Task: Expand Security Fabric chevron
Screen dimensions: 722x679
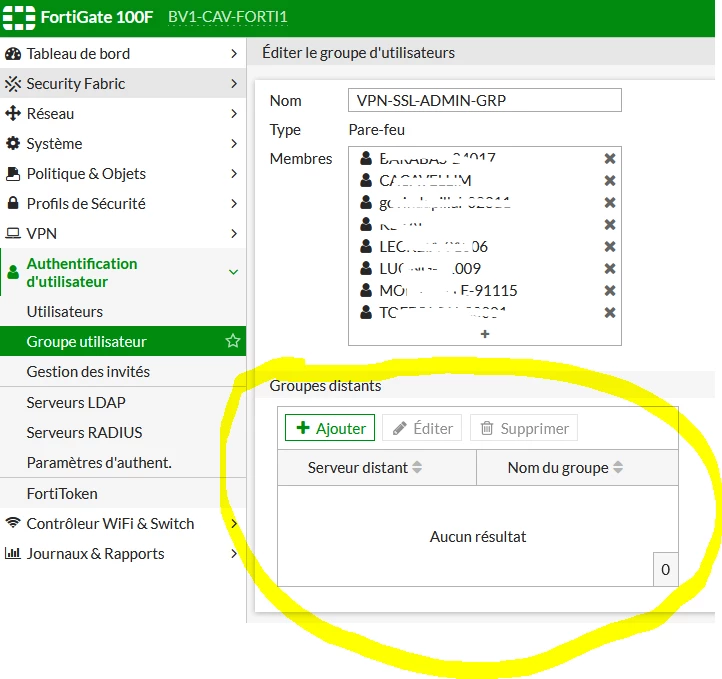Action: point(234,84)
